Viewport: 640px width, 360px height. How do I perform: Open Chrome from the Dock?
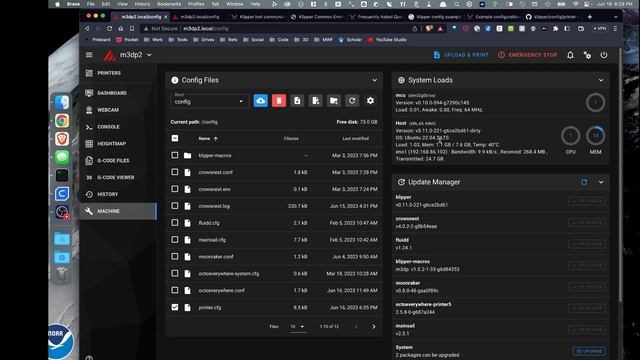click(62, 121)
